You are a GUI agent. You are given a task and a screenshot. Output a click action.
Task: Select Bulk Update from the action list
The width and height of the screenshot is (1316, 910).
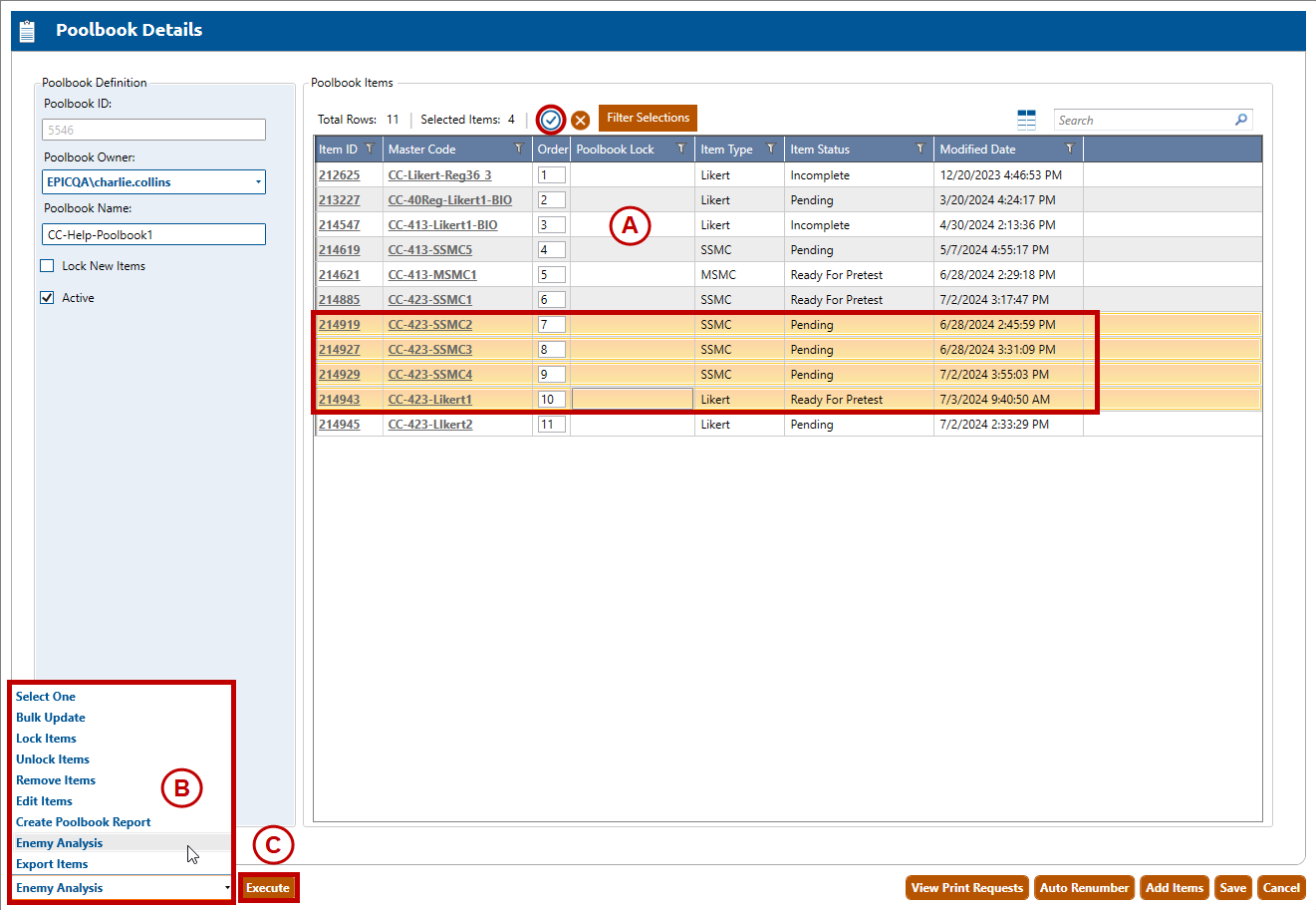(x=51, y=718)
